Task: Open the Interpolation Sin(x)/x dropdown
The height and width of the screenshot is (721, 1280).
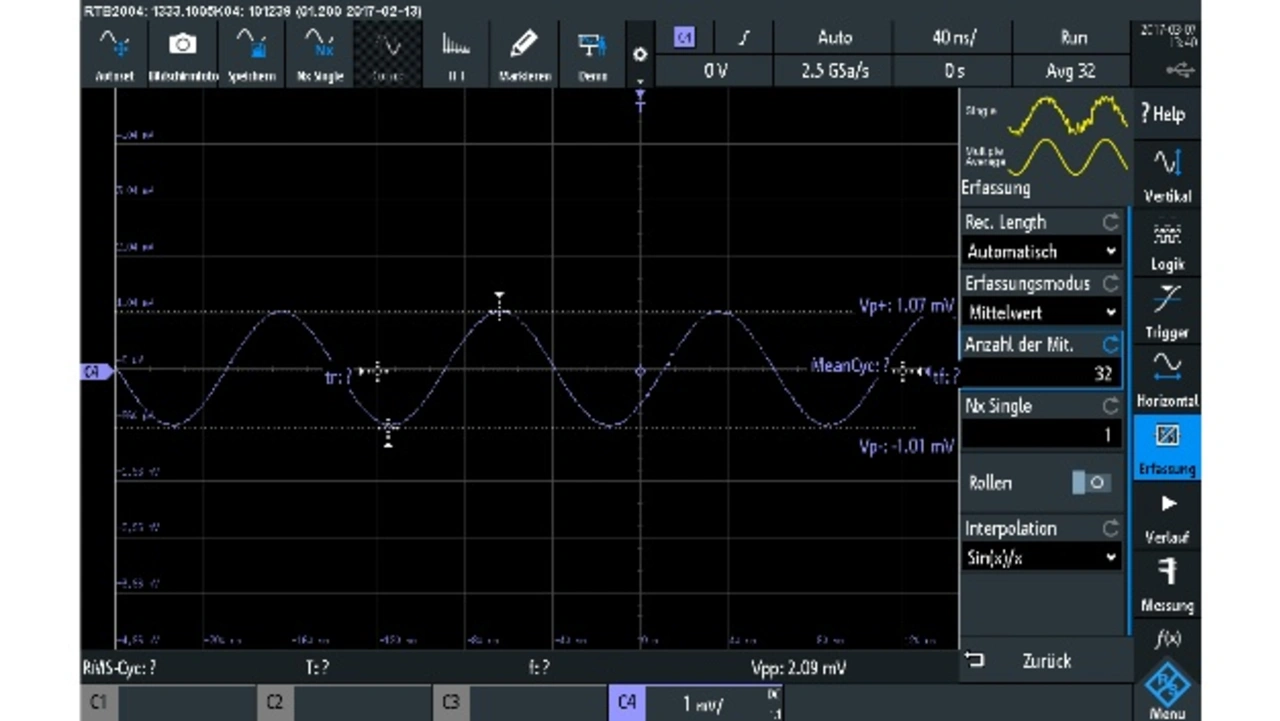Action: [1041, 558]
